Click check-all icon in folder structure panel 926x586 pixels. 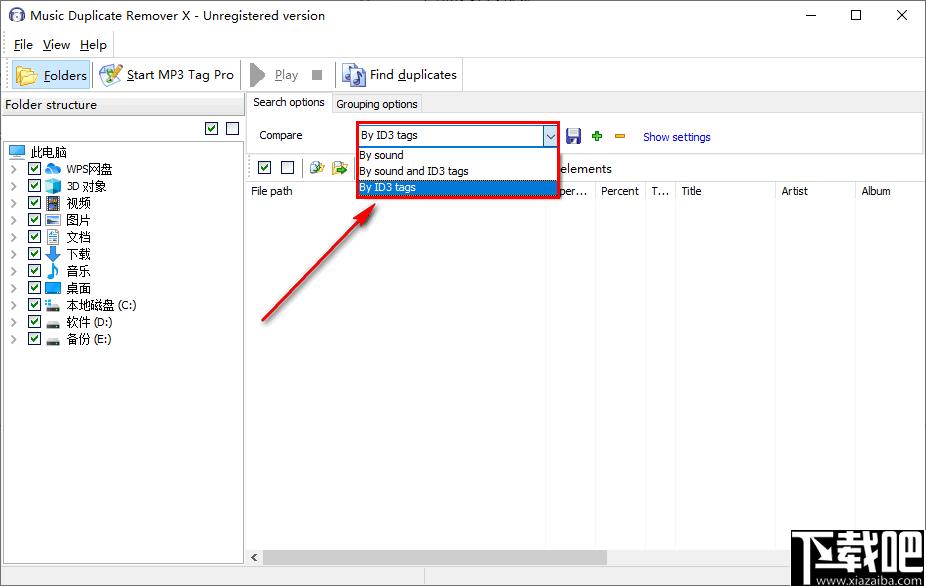pos(211,128)
